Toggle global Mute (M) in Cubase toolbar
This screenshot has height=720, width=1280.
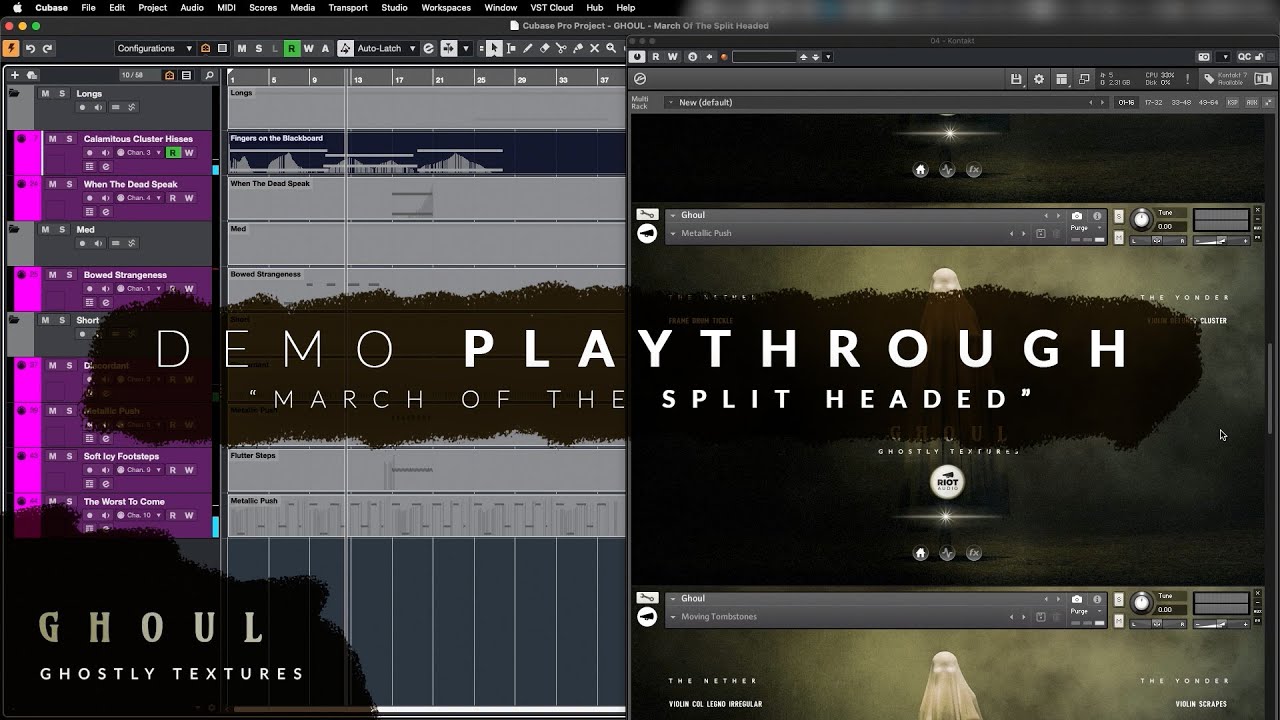click(243, 48)
